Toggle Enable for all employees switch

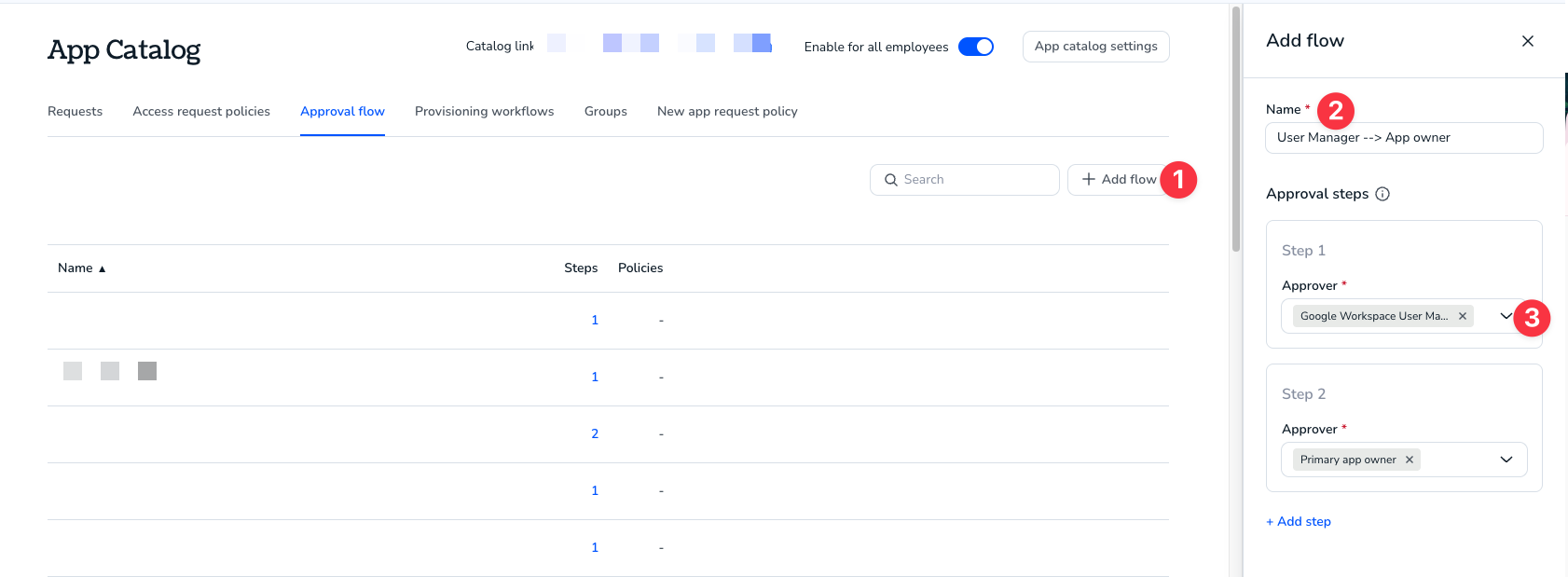[x=976, y=47]
